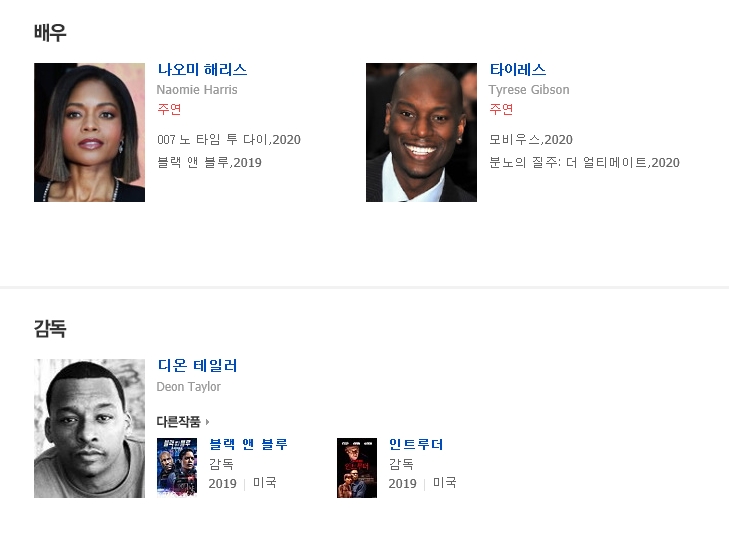Screen dimensions: 729x543
Task: Expand the 다른작품 arrow
Action: (x=207, y=422)
